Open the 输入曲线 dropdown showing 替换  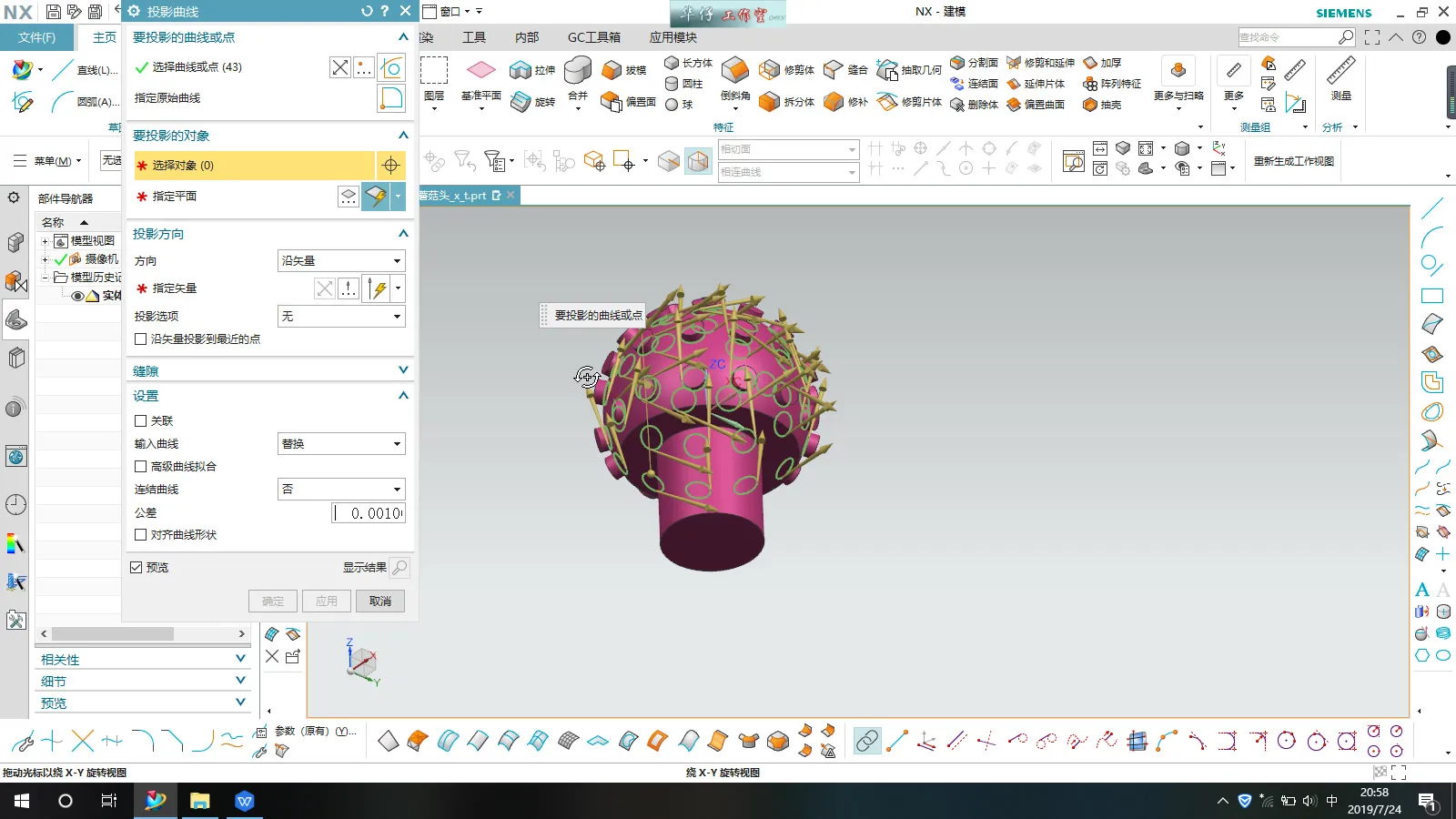click(x=340, y=444)
